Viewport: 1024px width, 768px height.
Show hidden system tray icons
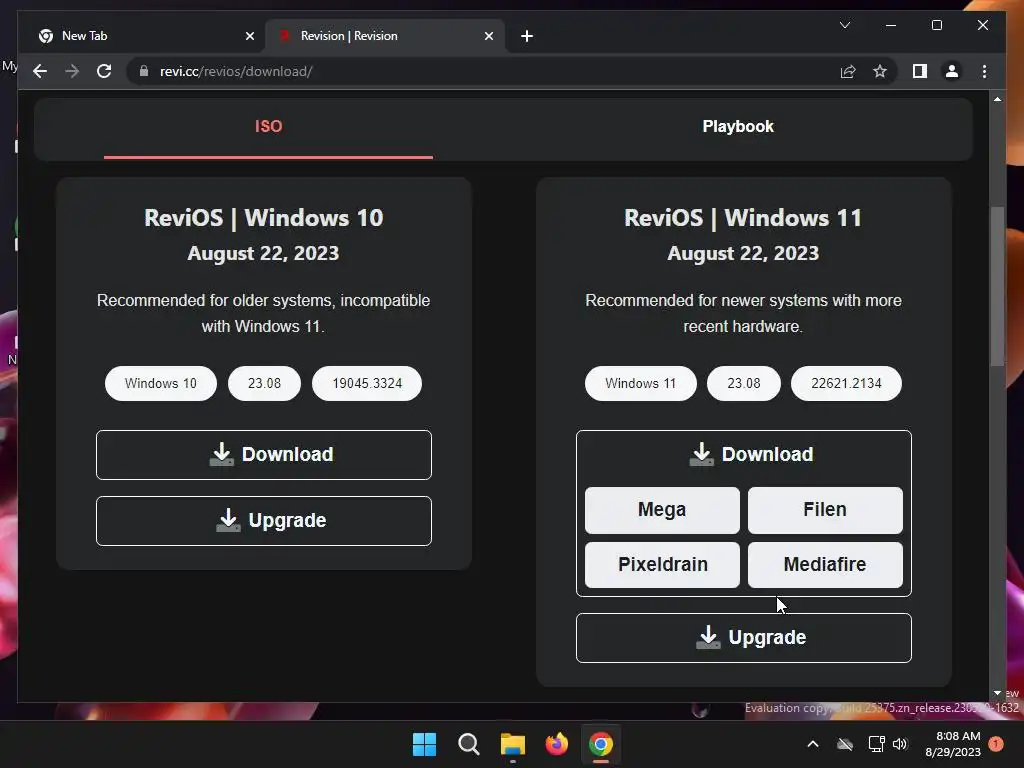click(813, 744)
